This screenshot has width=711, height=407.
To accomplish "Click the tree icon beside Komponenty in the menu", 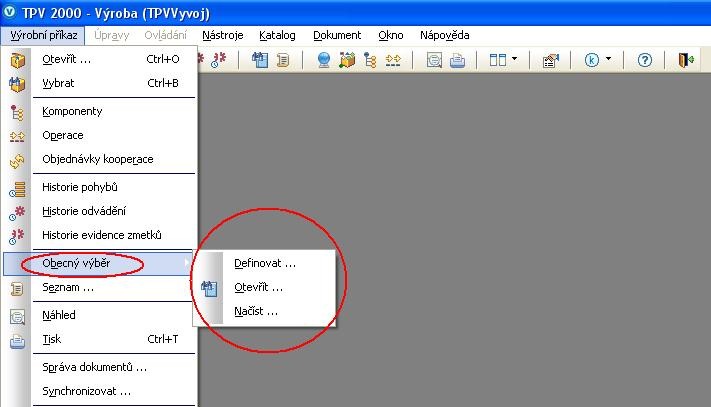I will 17,112.
